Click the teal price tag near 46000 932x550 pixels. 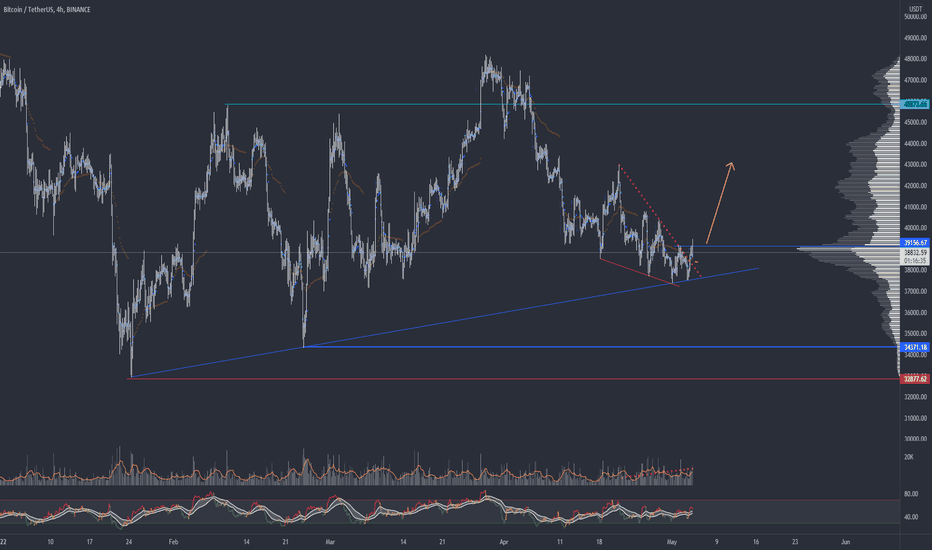(915, 104)
